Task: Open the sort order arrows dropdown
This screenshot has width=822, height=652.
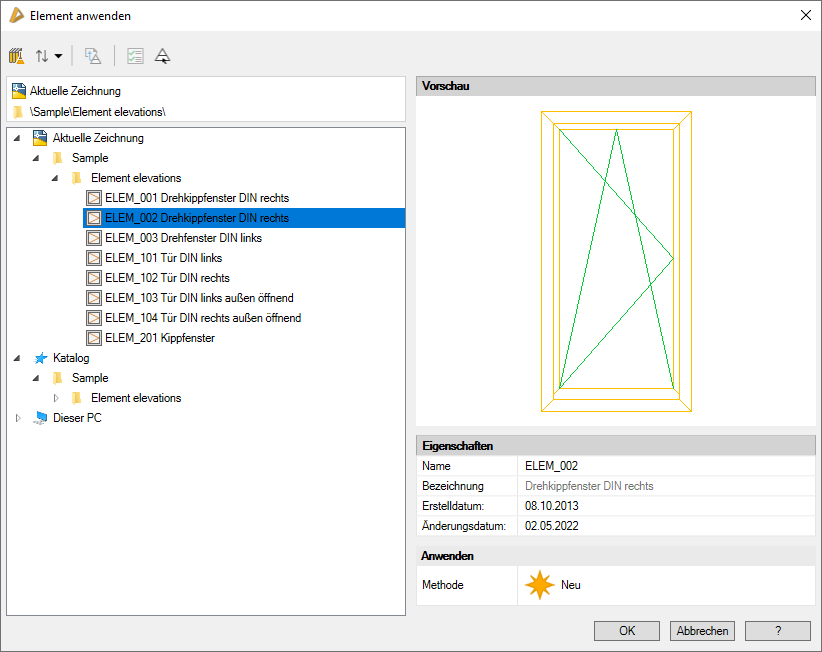Action: tap(49, 56)
